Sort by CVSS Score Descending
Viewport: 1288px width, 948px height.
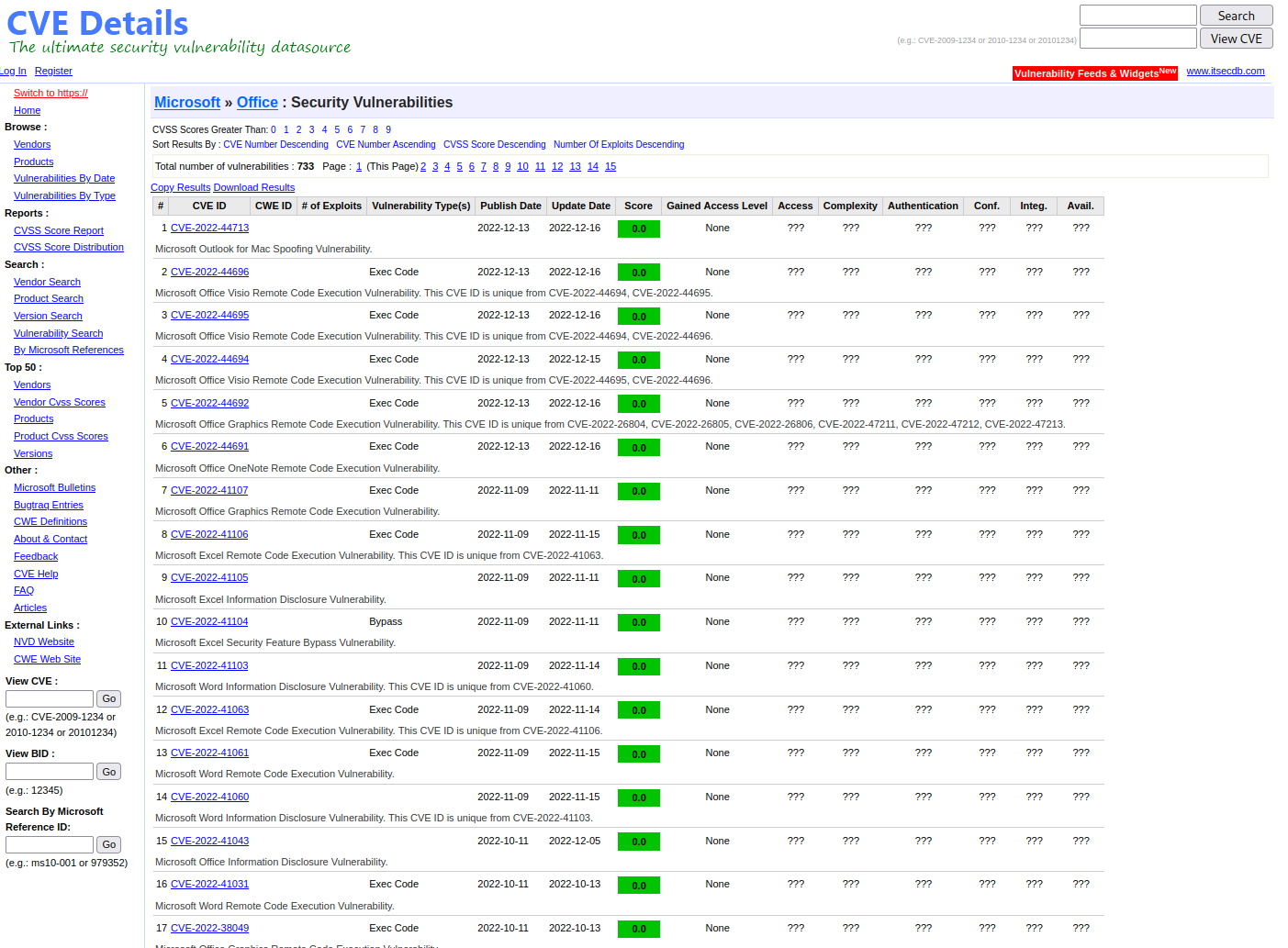tap(494, 144)
